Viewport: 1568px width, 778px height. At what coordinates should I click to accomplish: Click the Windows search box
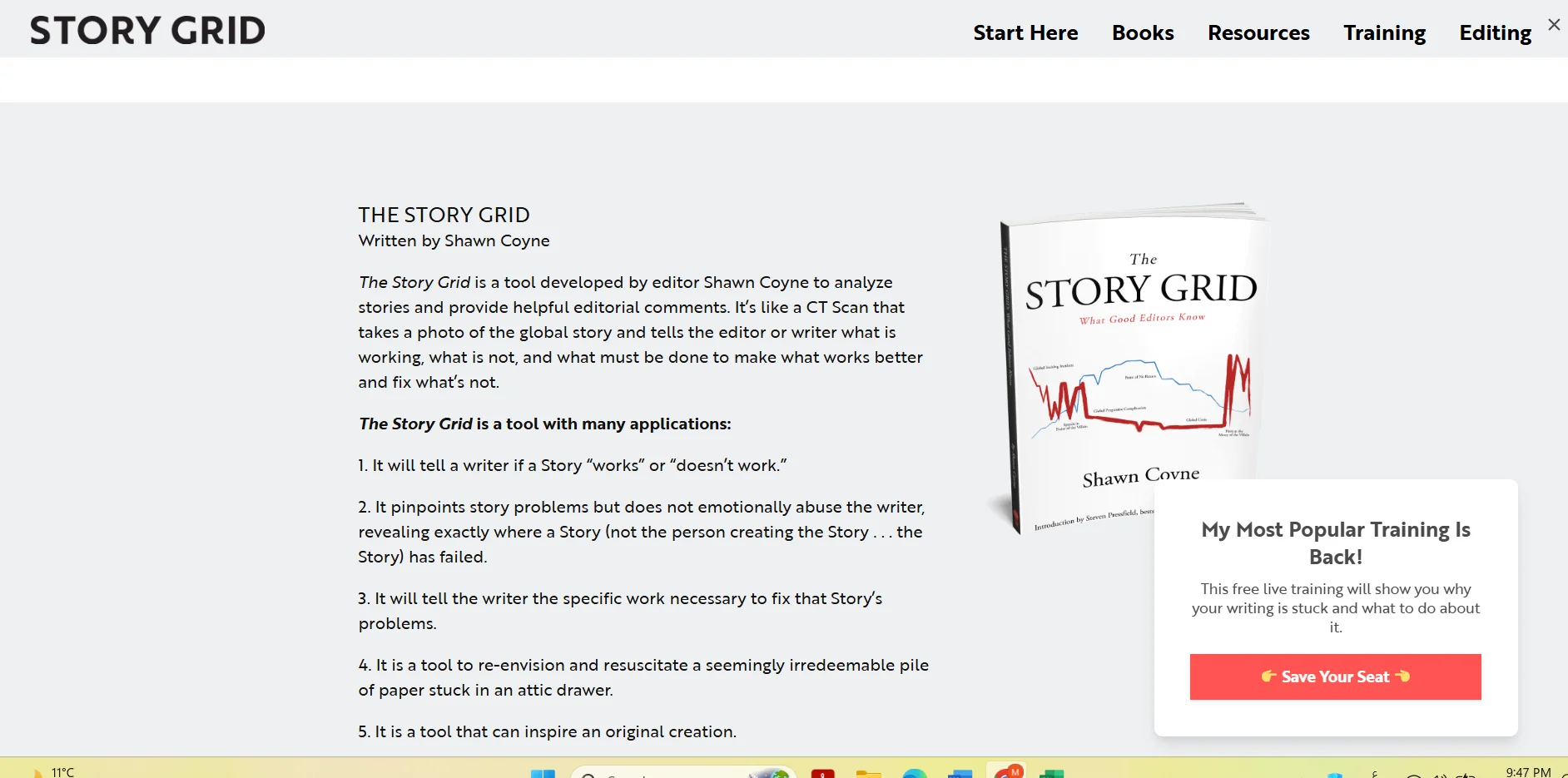[x=682, y=773]
